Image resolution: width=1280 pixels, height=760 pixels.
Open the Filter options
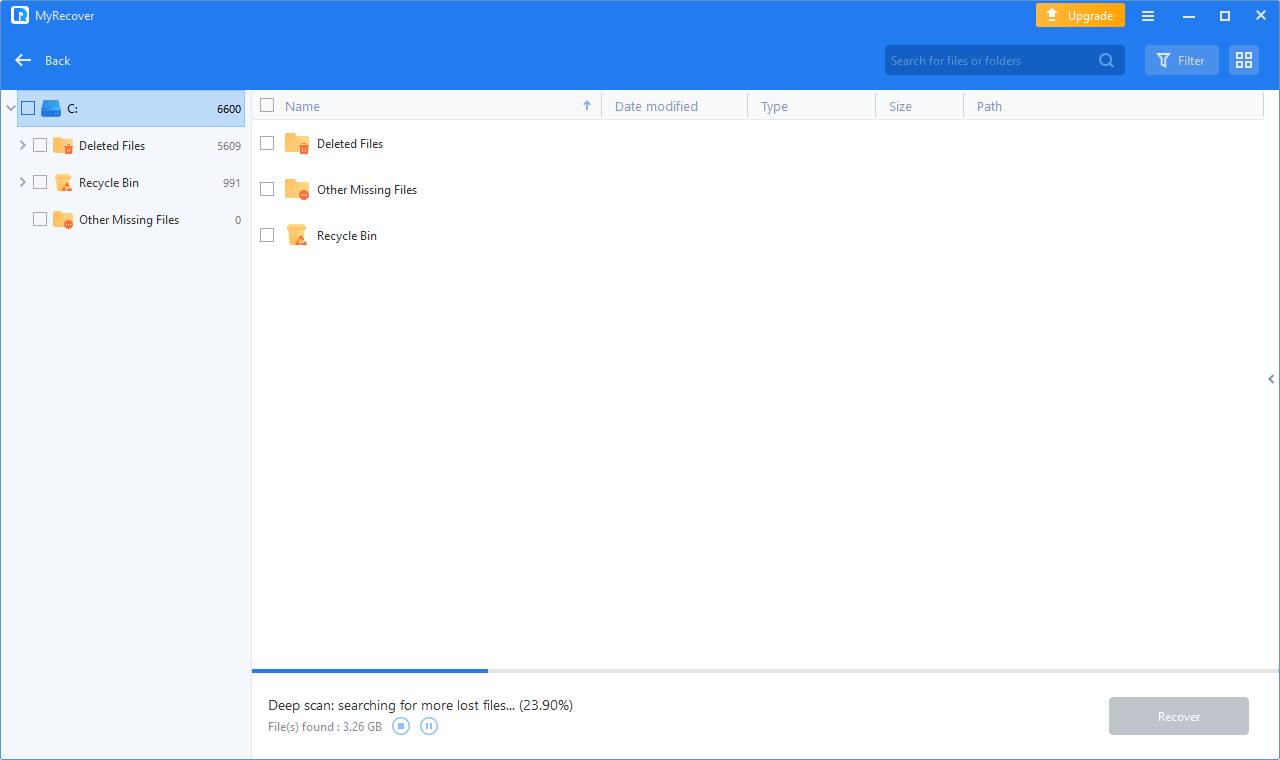point(1181,60)
